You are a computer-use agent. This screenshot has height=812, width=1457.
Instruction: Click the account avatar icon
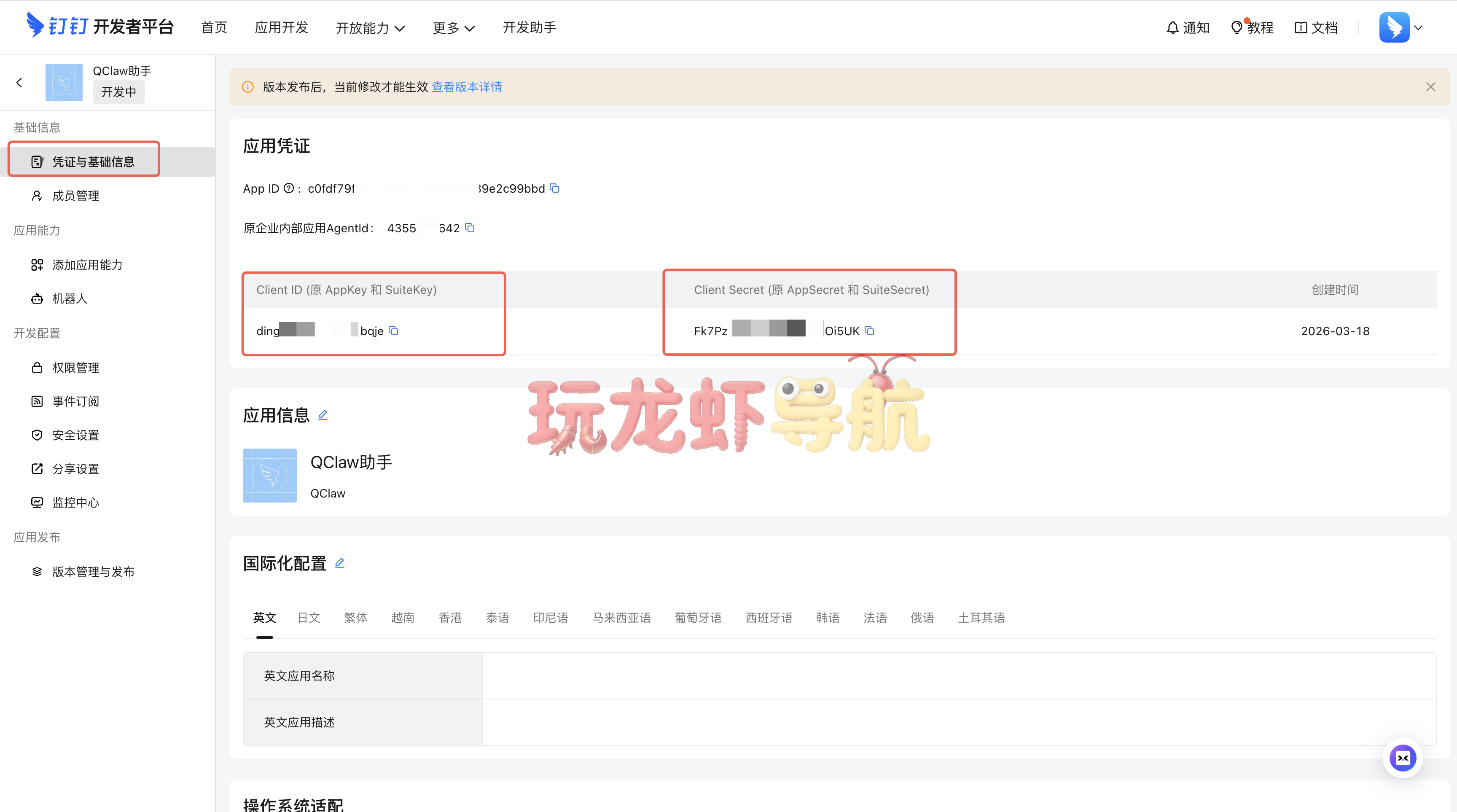pyautogui.click(x=1394, y=27)
